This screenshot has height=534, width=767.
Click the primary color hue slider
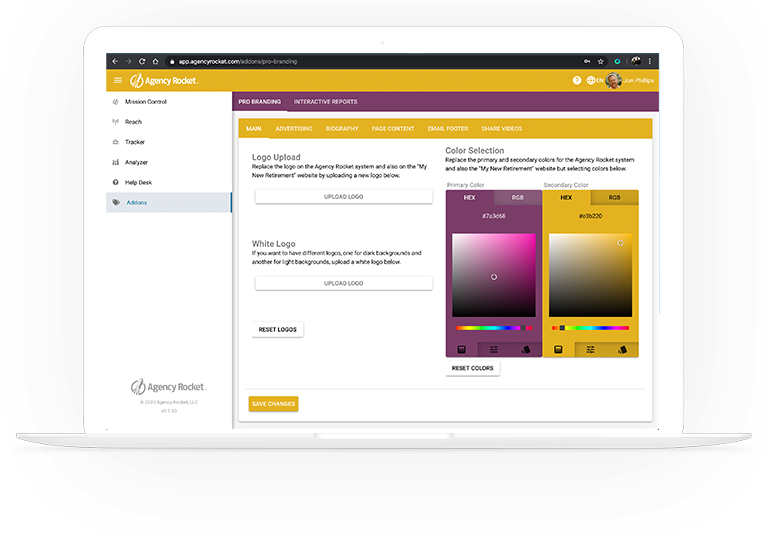click(494, 328)
